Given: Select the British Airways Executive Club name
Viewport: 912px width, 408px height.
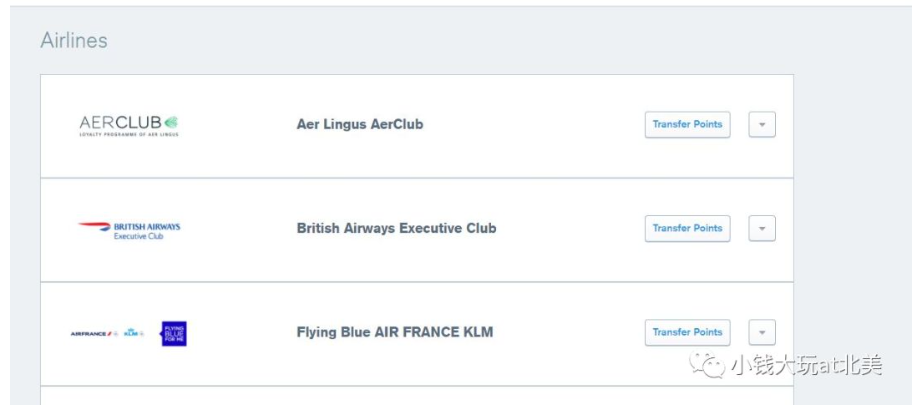Looking at the screenshot, I should (396, 228).
